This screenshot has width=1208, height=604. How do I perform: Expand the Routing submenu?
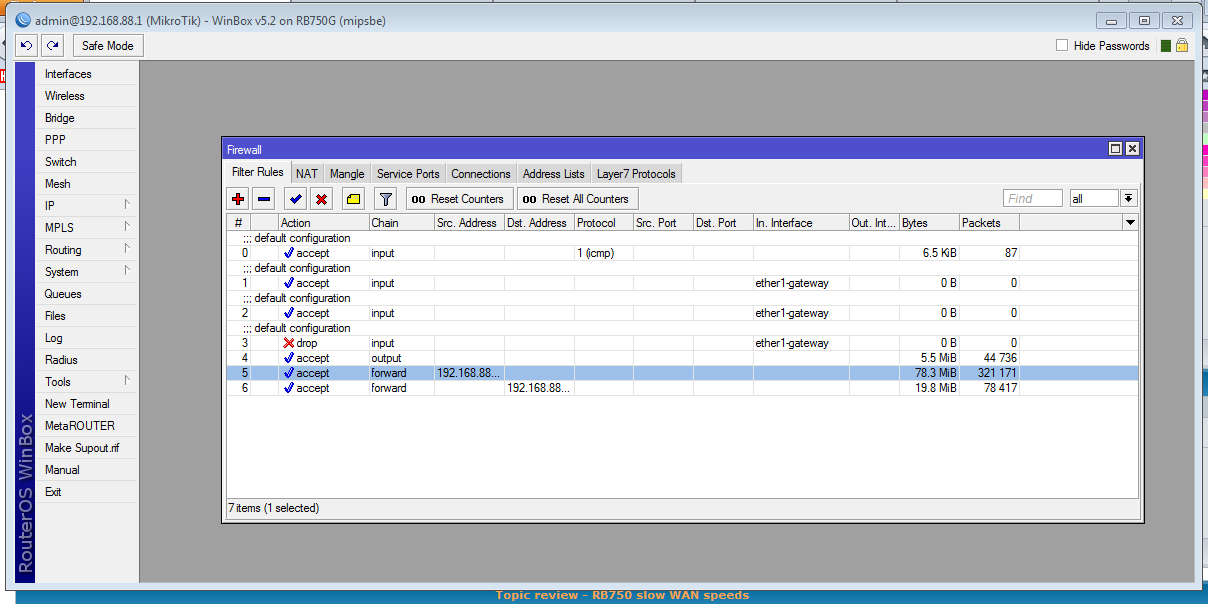coord(88,249)
